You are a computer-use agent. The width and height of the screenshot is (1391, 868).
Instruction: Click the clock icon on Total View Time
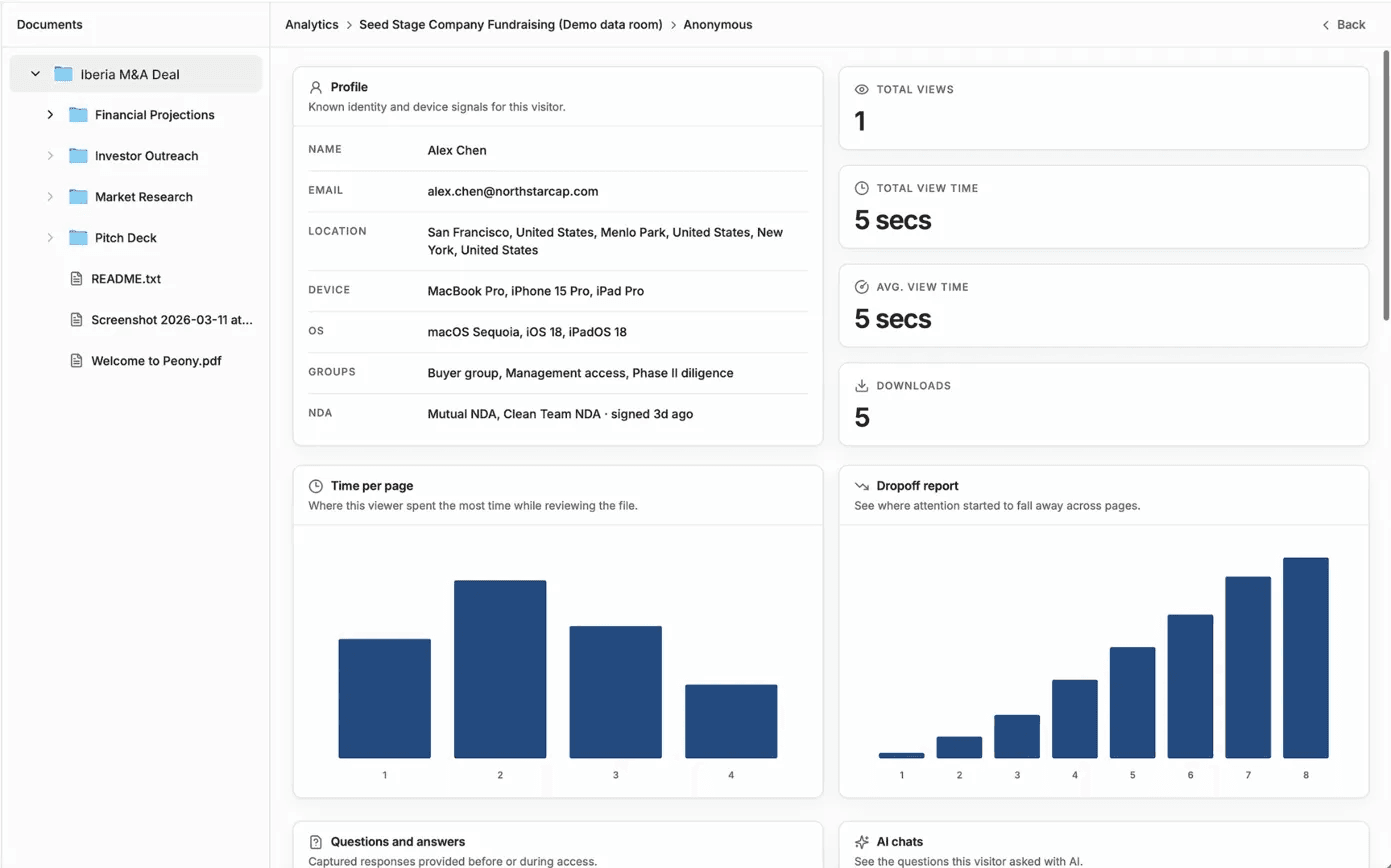[x=862, y=188]
